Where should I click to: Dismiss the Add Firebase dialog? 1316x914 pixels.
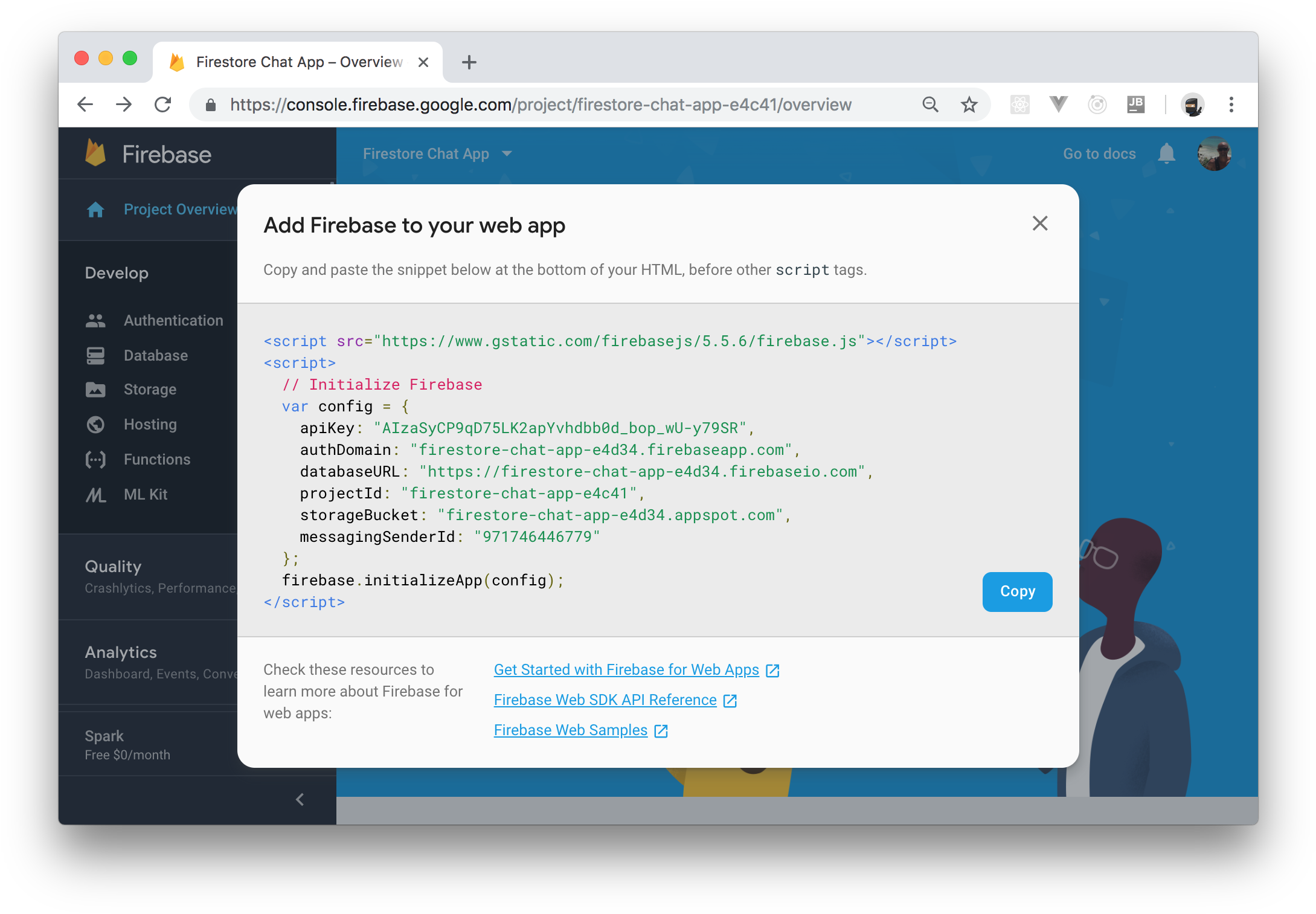click(x=1039, y=224)
